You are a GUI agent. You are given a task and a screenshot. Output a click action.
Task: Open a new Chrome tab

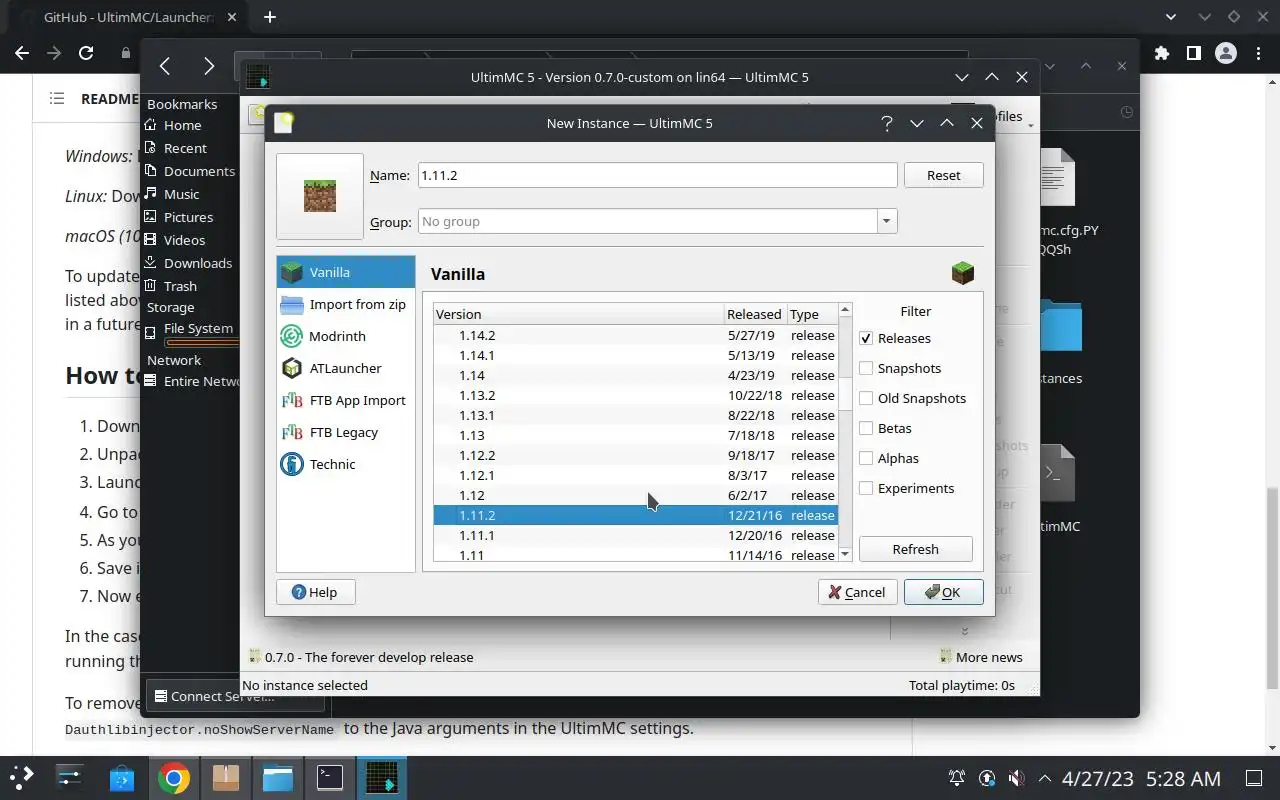[270, 17]
